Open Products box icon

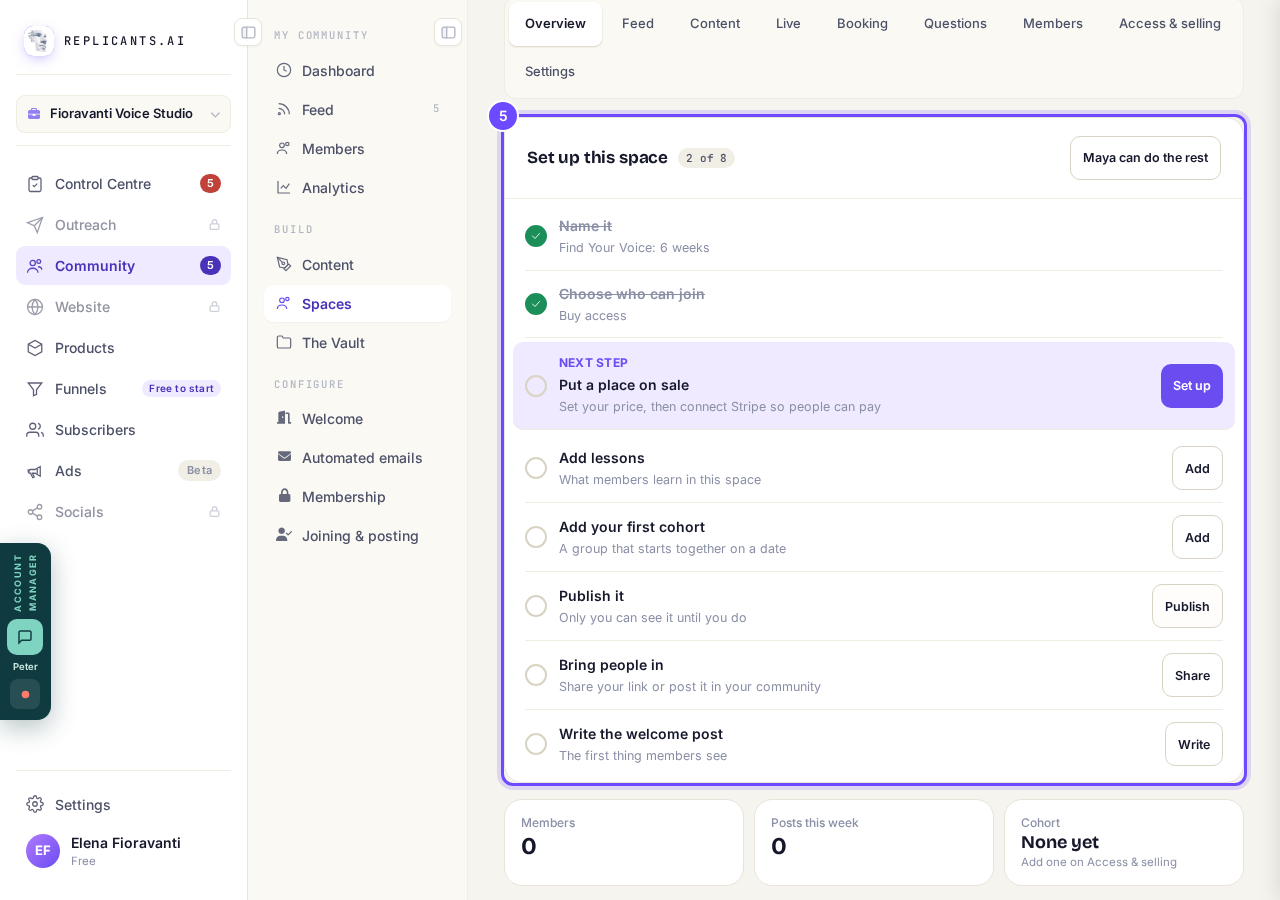click(35, 348)
